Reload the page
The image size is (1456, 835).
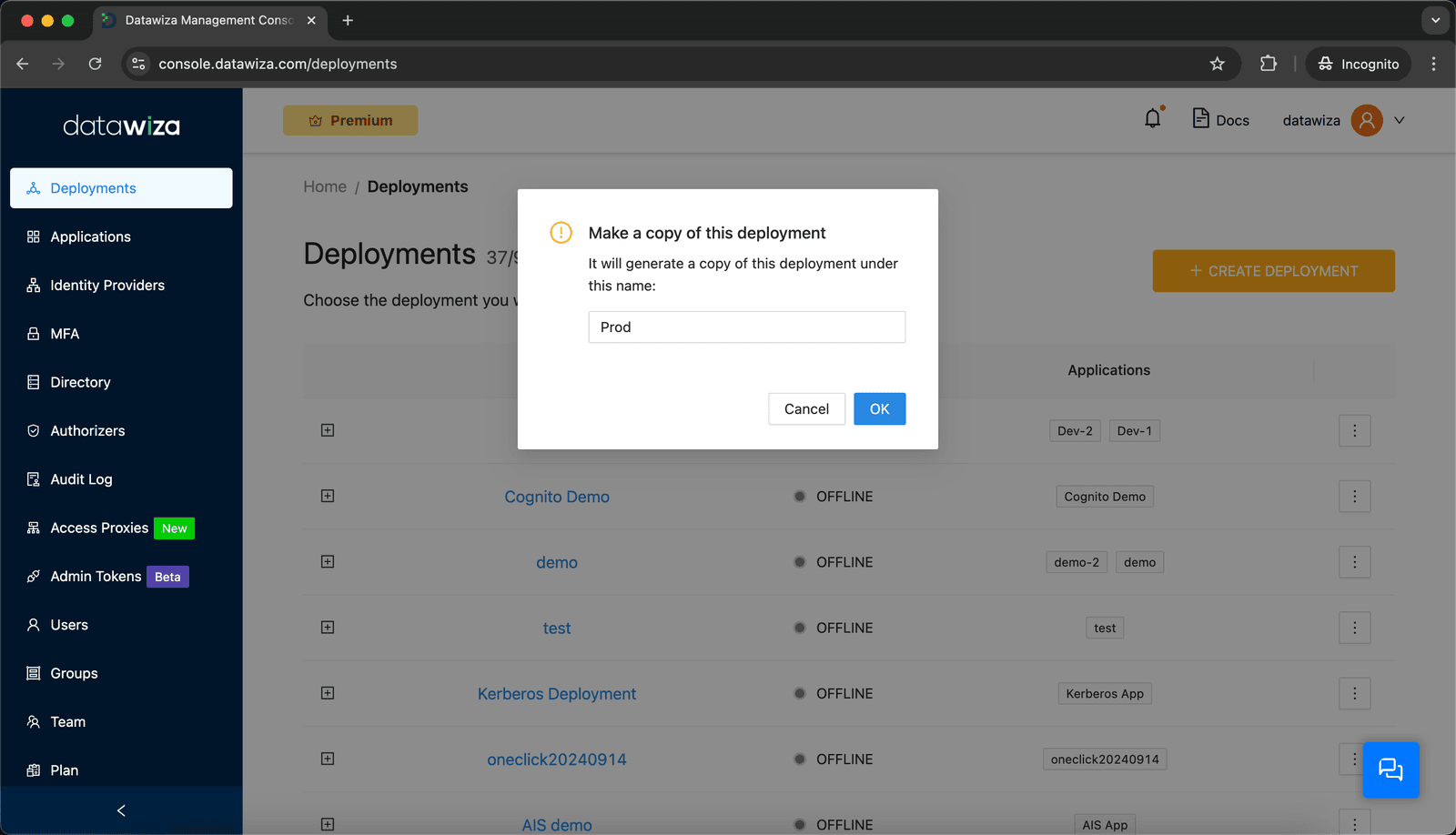[x=95, y=64]
